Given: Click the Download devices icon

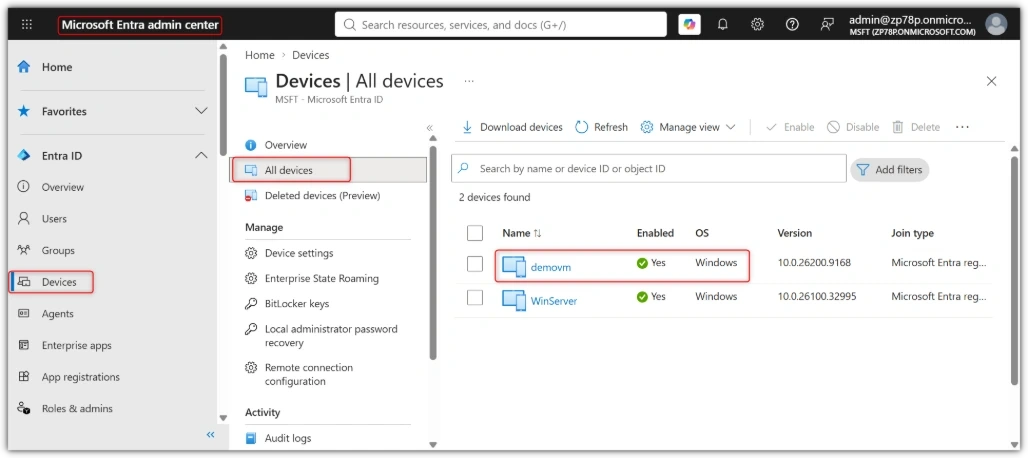Looking at the screenshot, I should (467, 127).
